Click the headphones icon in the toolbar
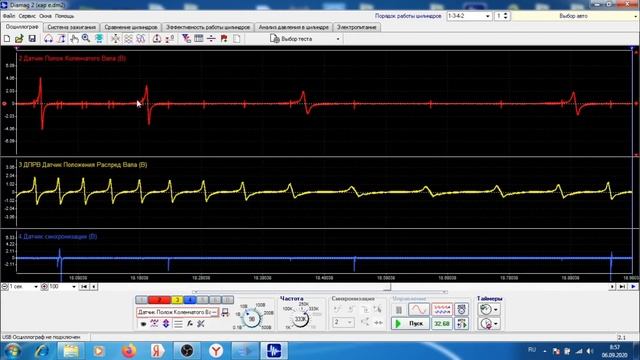 click(48, 39)
